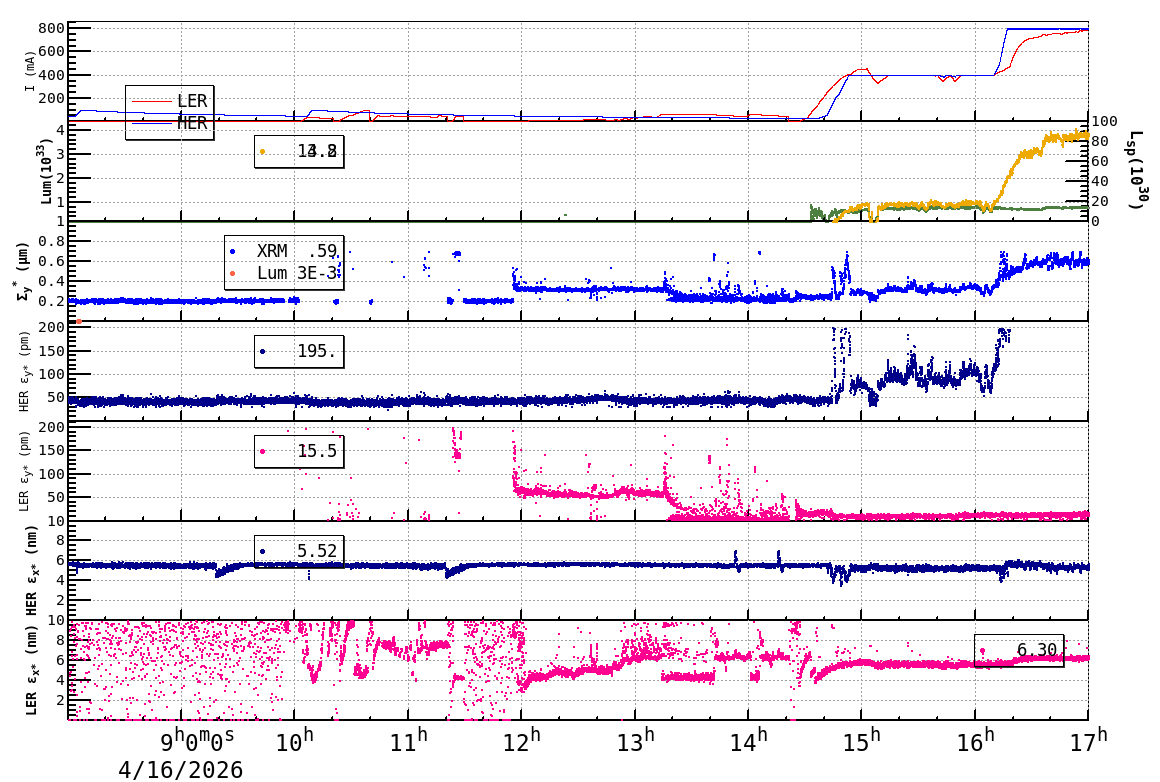Click the 80 tick on right Lsp axis
The height and width of the screenshot is (782, 1160).
point(1100,141)
